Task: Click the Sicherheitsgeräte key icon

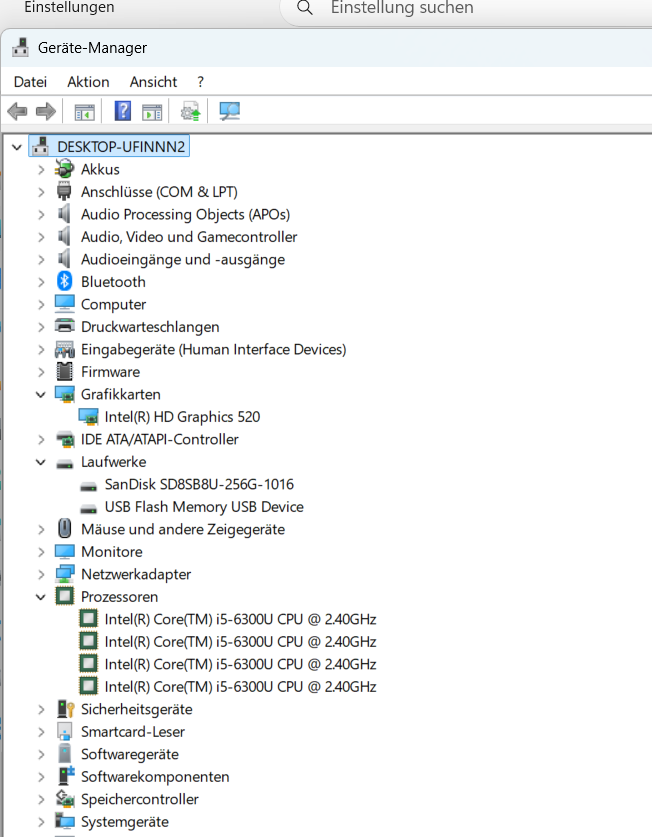Action: coord(65,709)
